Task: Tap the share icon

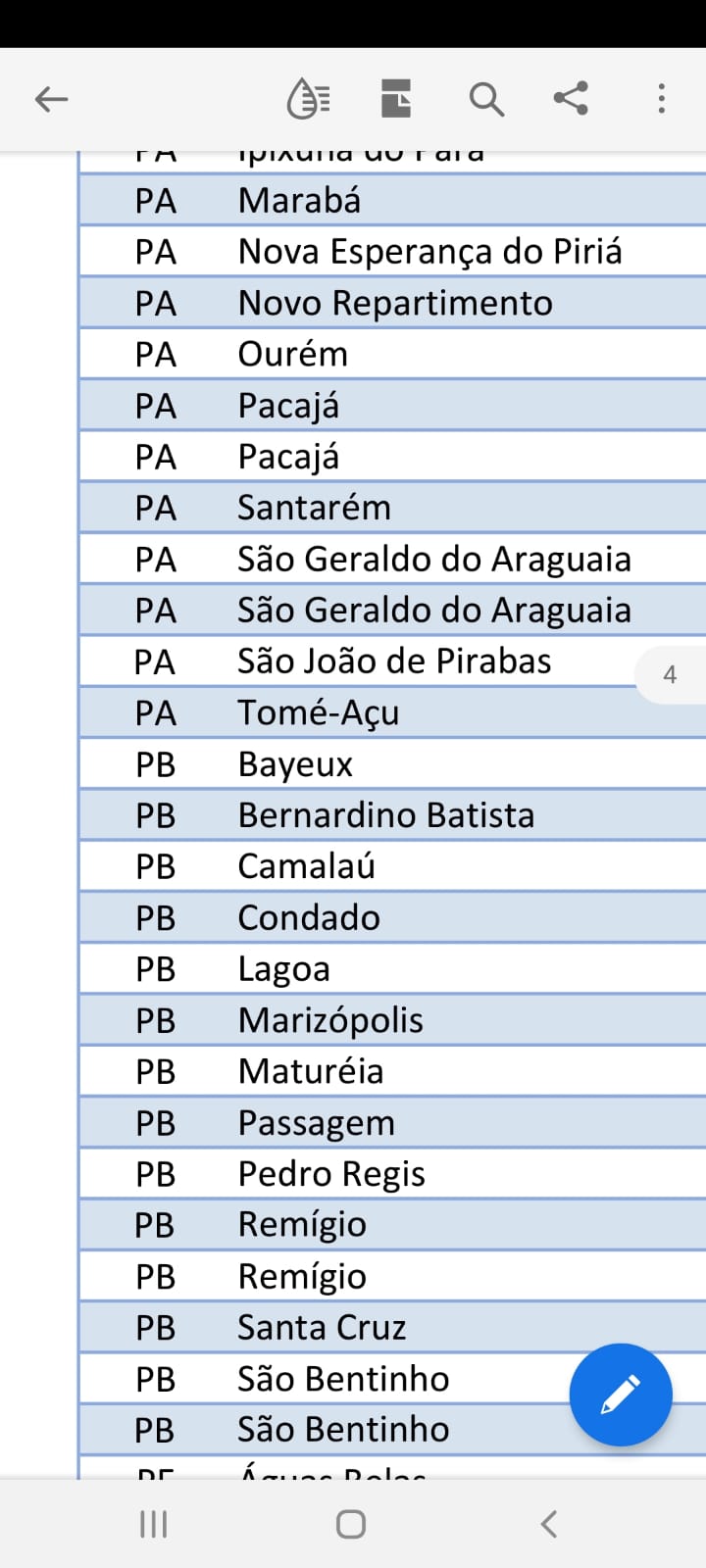Action: pos(571,99)
